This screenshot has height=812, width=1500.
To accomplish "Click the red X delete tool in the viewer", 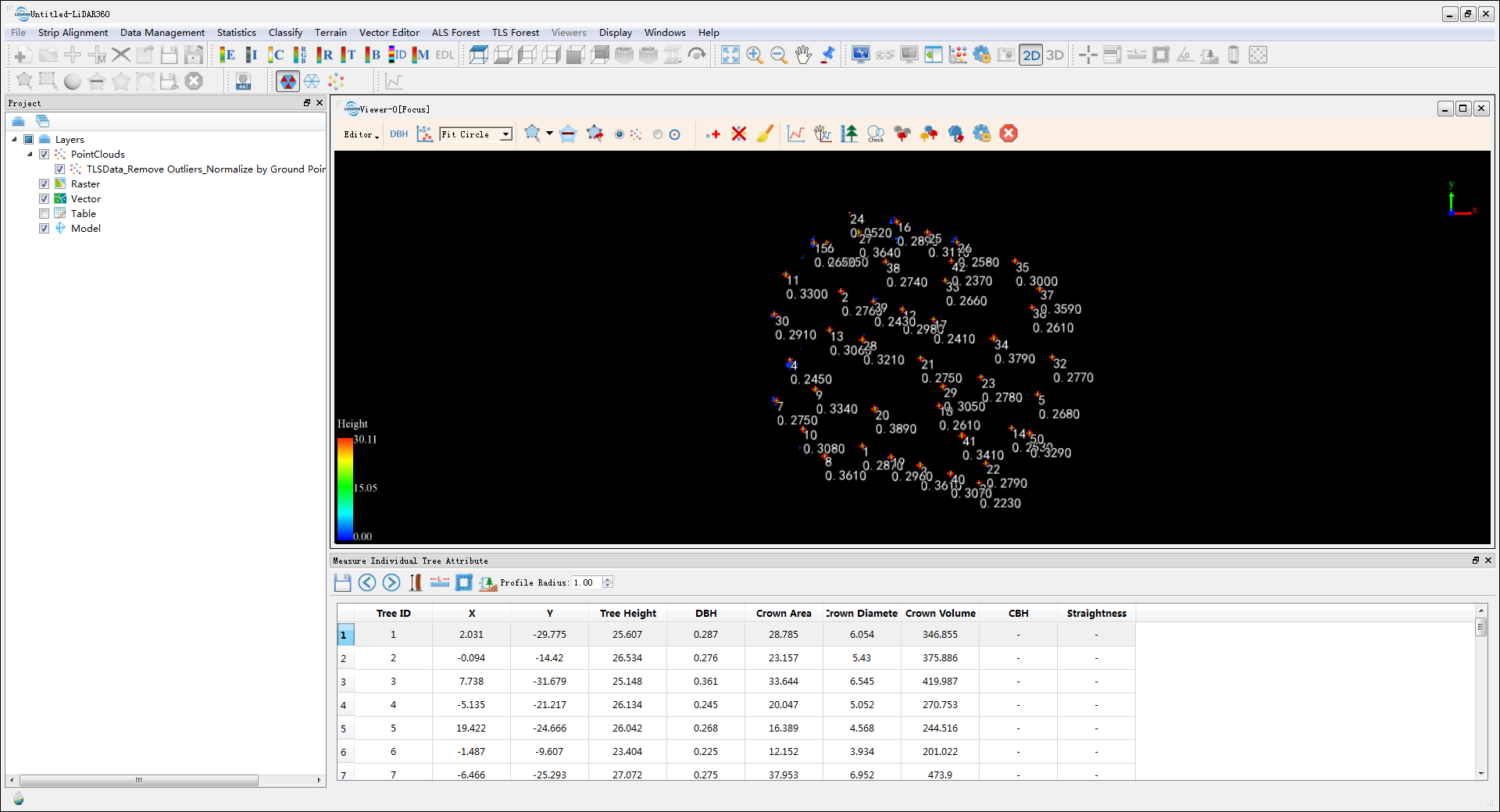I will pos(738,134).
